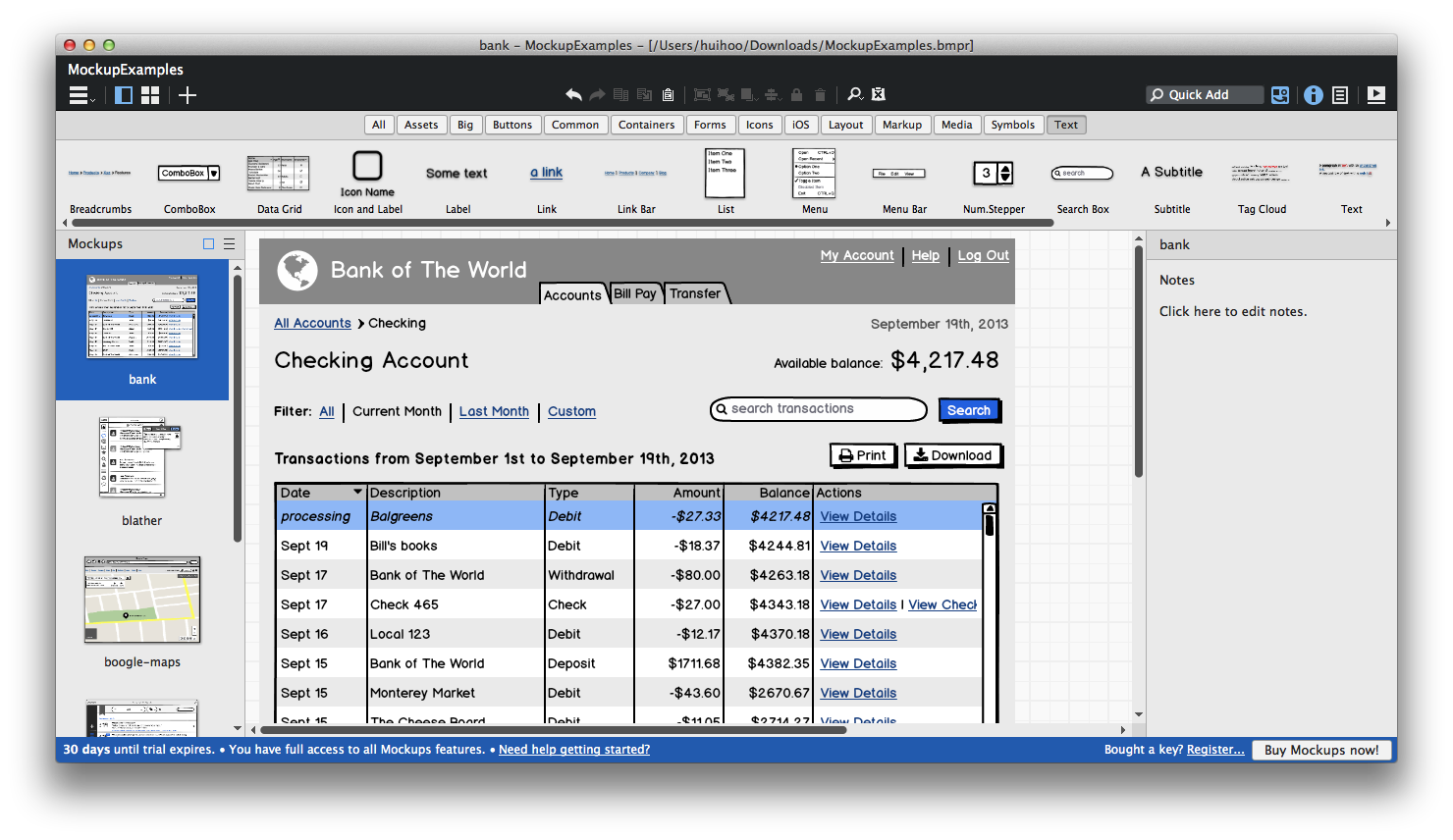The image size is (1453, 840).
Task: Start full screen presentation play icon
Action: coord(1376,95)
